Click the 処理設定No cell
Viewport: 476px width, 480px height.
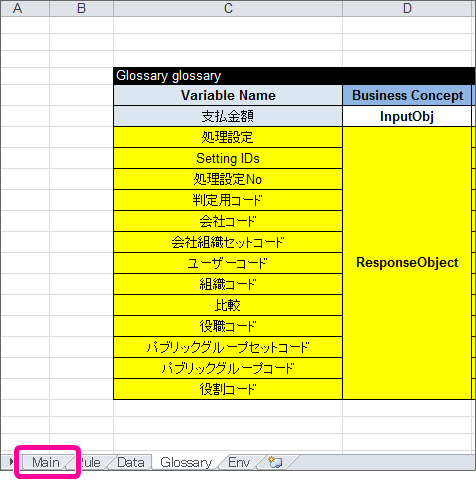coord(228,179)
